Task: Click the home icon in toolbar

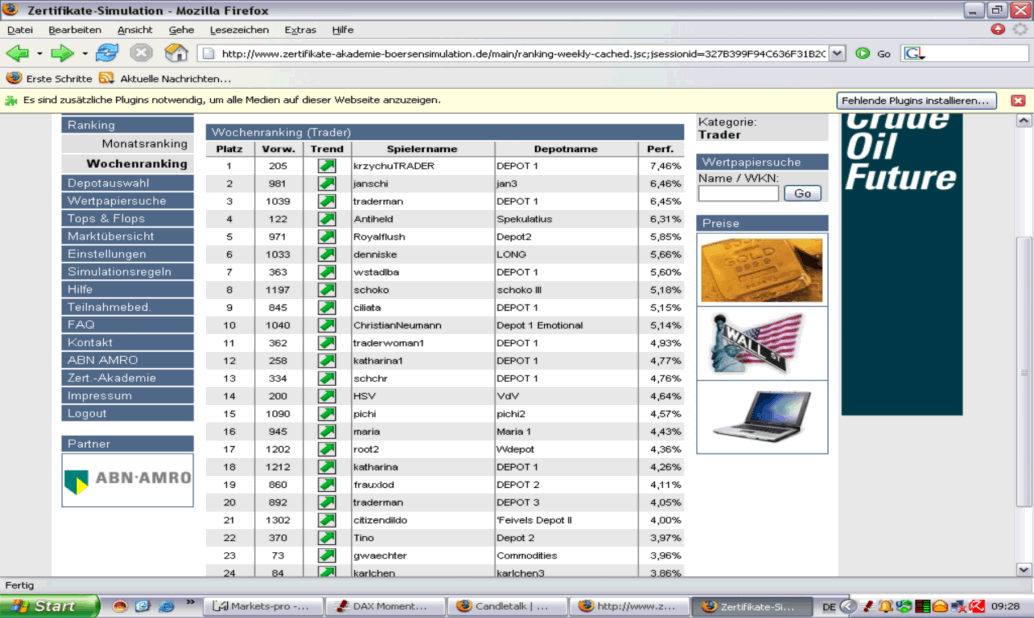Action: 176,53
